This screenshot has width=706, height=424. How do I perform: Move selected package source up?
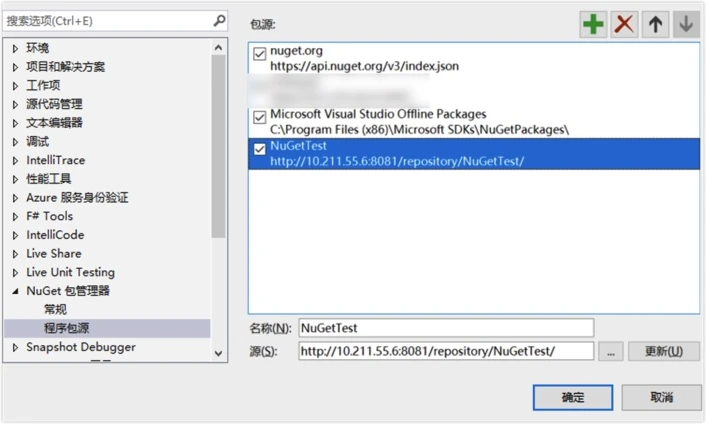[x=655, y=24]
